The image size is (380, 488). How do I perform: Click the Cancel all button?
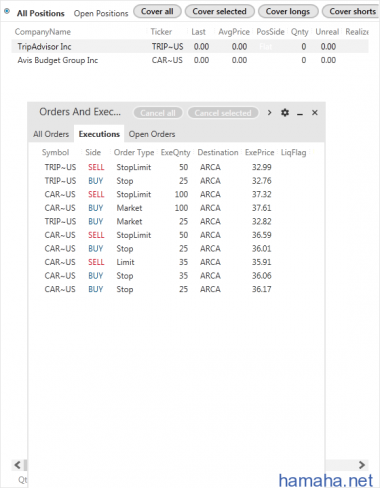[158, 113]
